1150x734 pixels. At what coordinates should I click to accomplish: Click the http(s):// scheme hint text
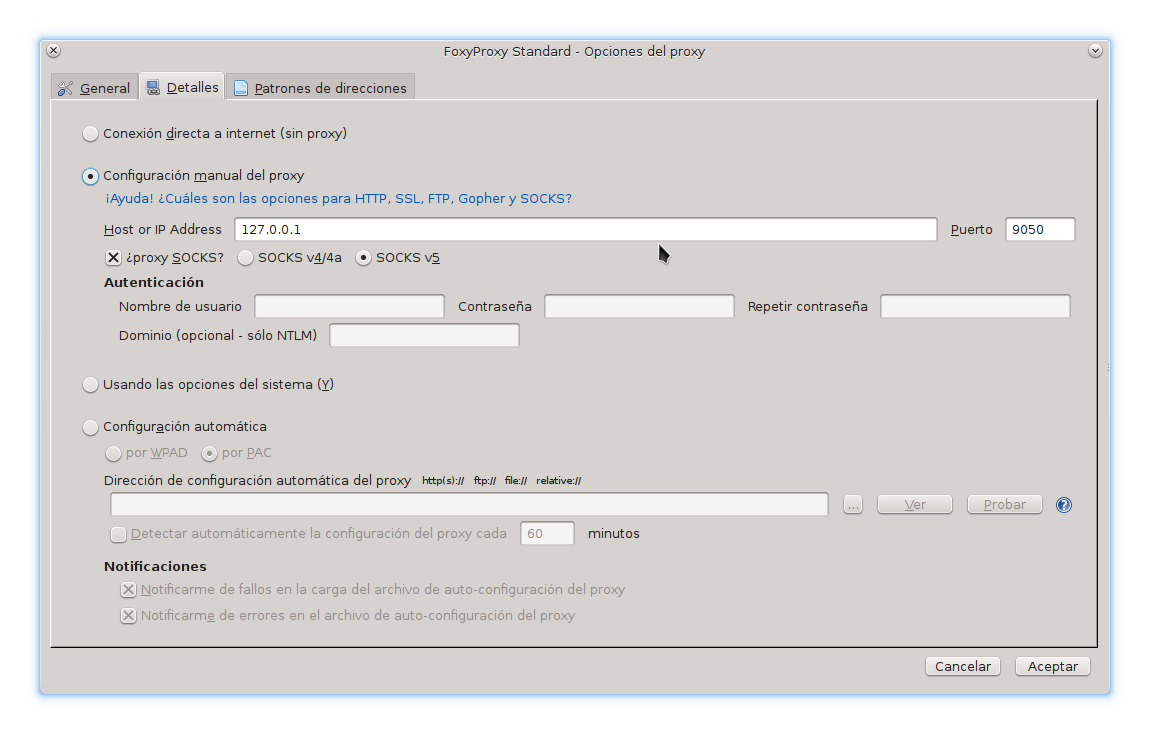[443, 481]
